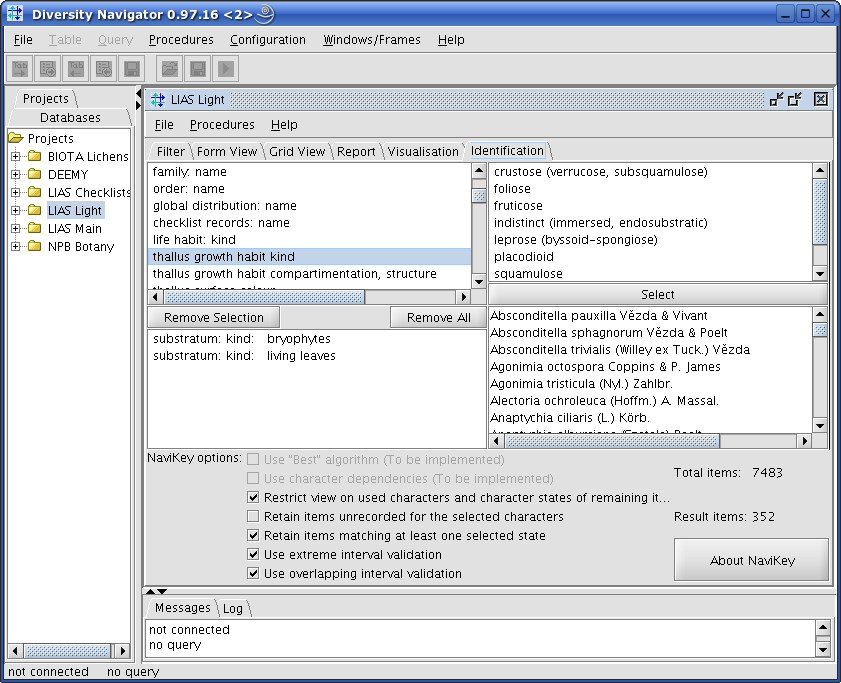
Task: Click the BIOTA Lichens folder icon
Action: pos(35,156)
